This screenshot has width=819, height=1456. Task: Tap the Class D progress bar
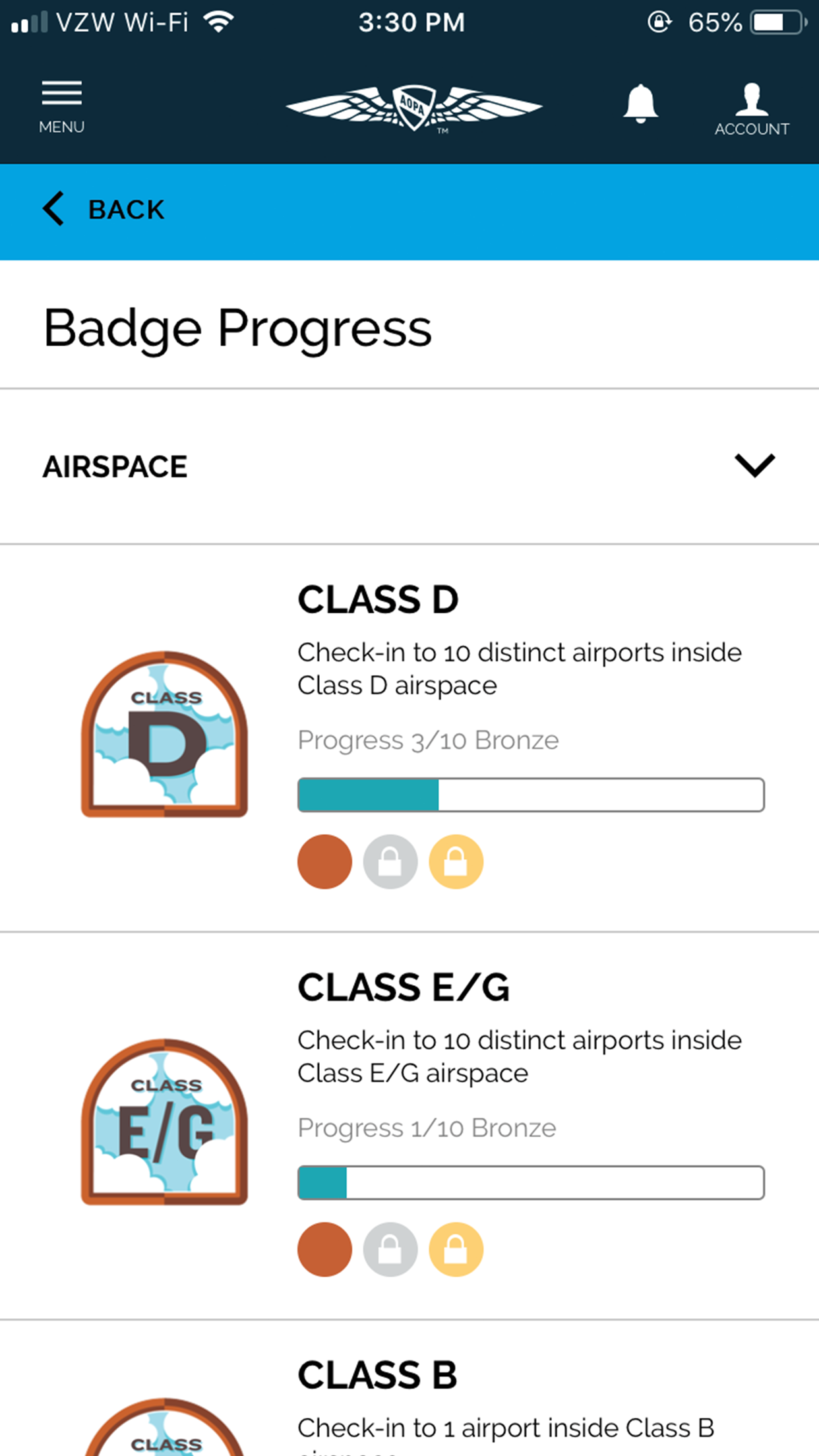531,795
